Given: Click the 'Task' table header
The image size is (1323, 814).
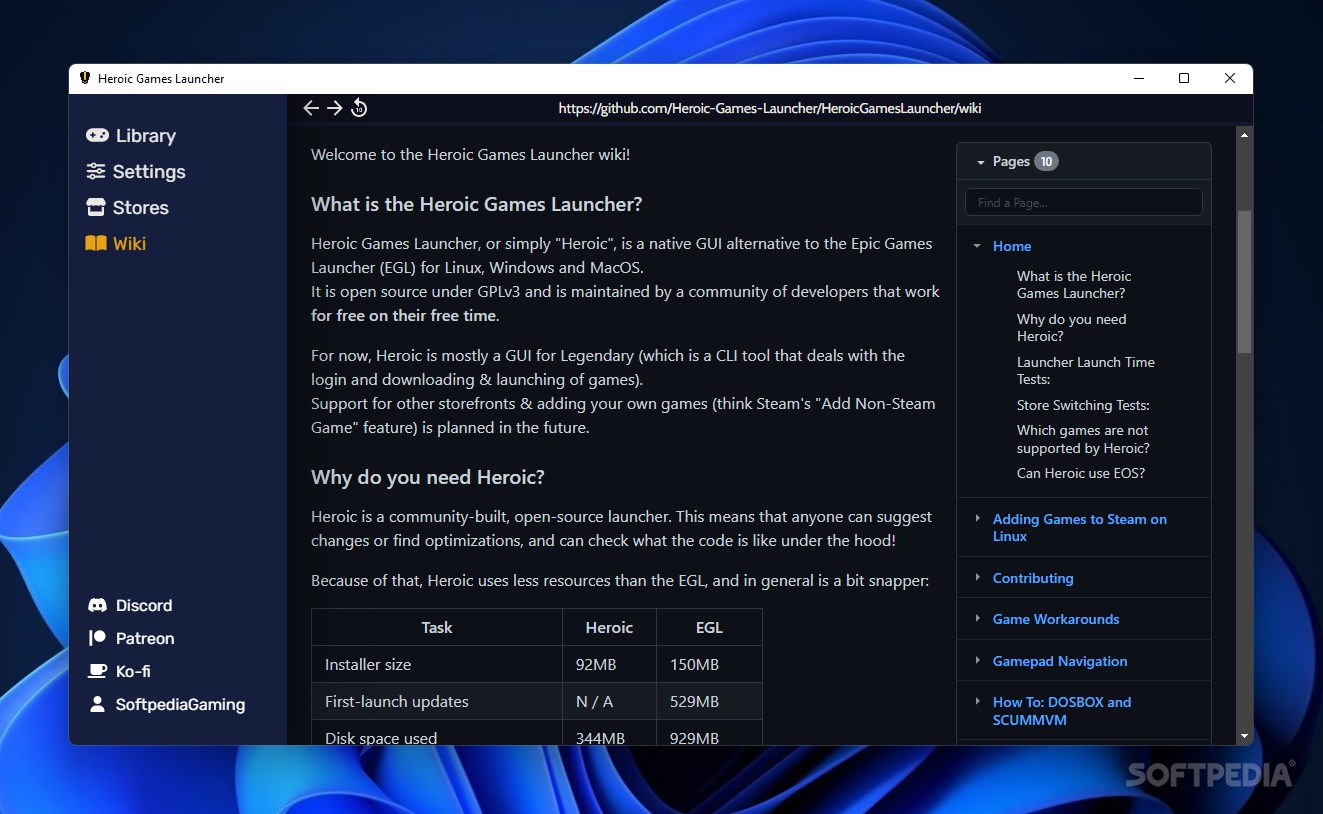Looking at the screenshot, I should (x=437, y=627).
